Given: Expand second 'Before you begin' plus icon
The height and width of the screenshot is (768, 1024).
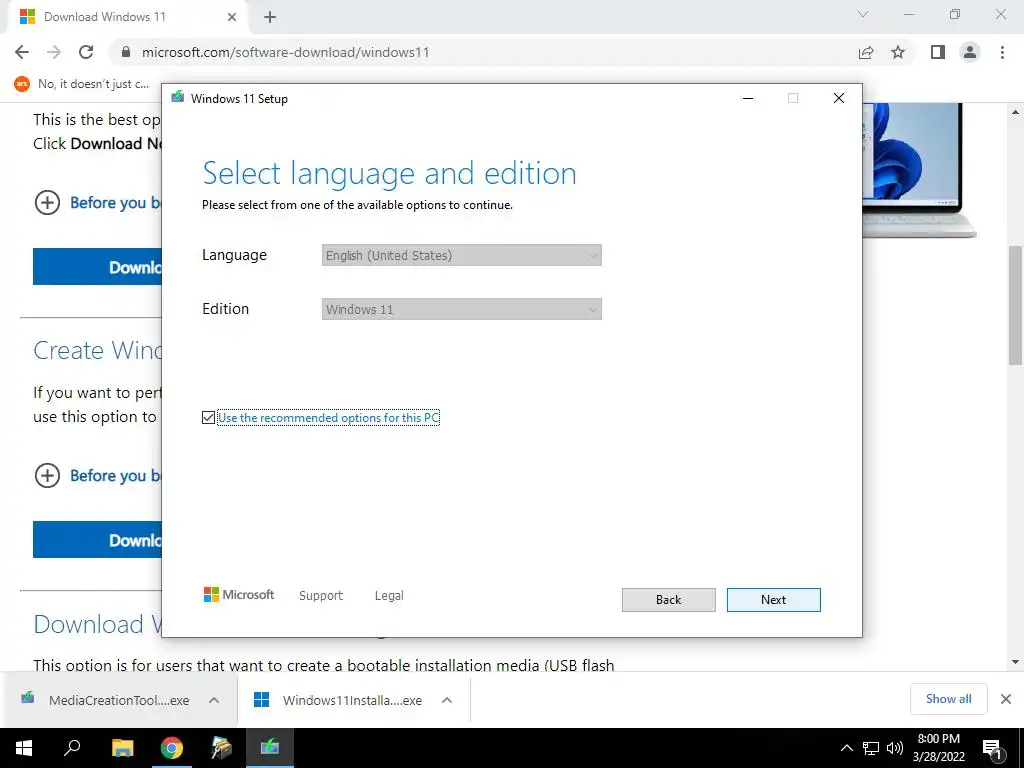Looking at the screenshot, I should coord(47,475).
